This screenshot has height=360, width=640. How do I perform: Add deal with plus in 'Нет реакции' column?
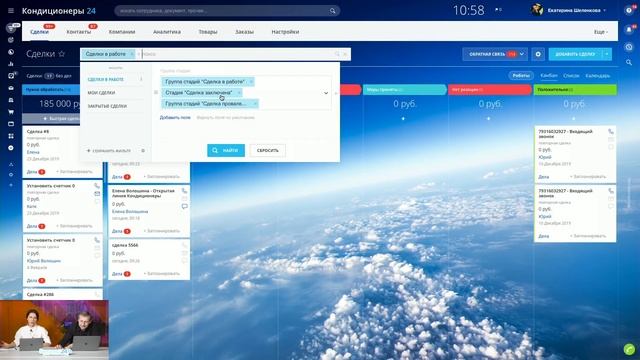tap(489, 118)
